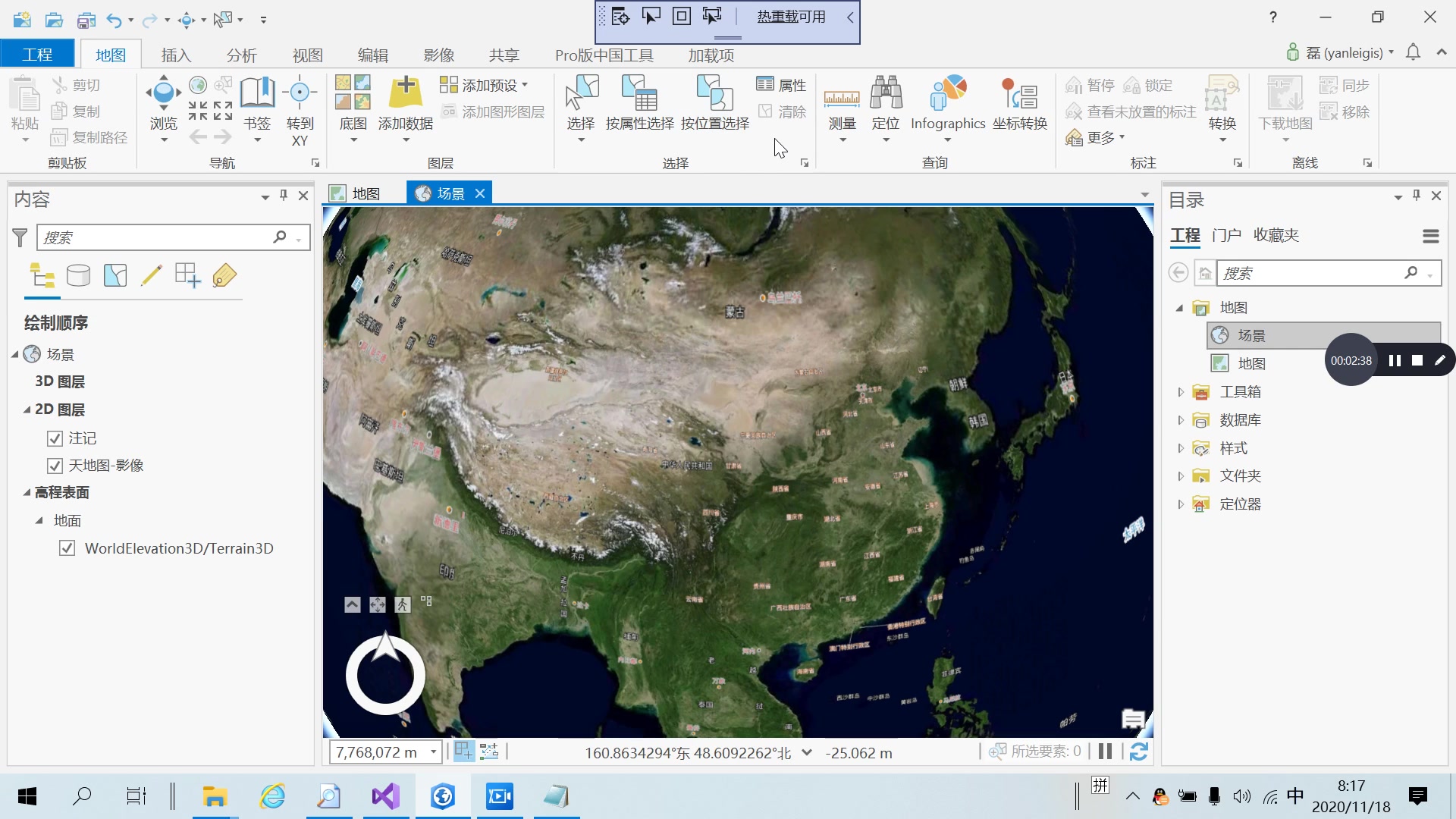Uncheck the 注记 layer

click(54, 438)
